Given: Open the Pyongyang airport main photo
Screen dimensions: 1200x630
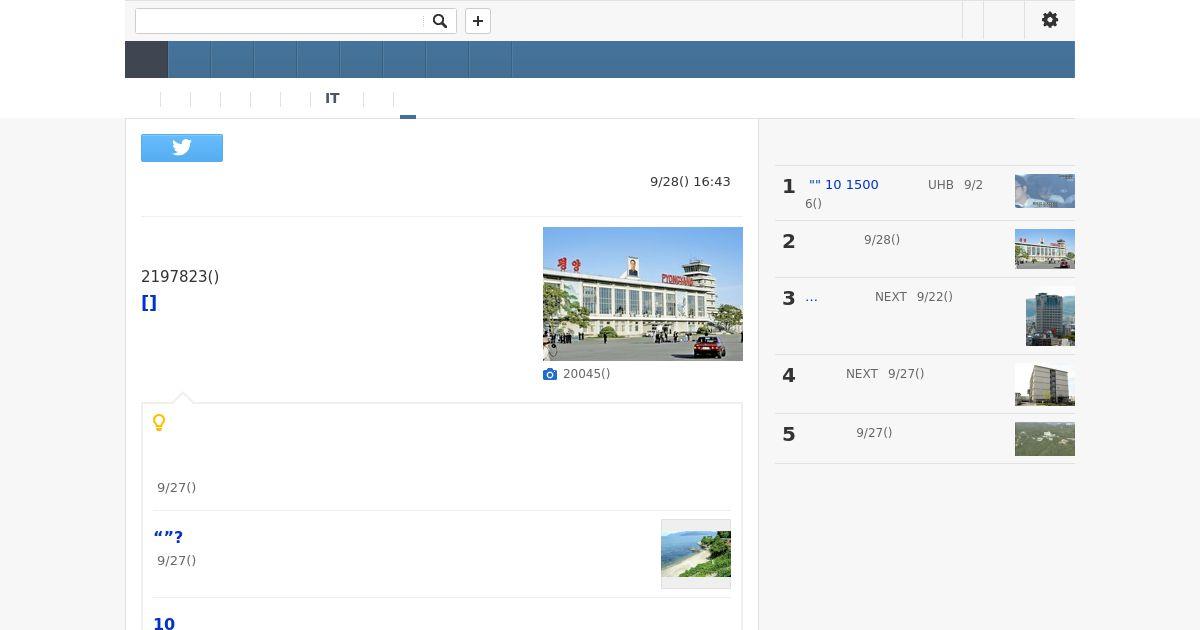Looking at the screenshot, I should 643,294.
